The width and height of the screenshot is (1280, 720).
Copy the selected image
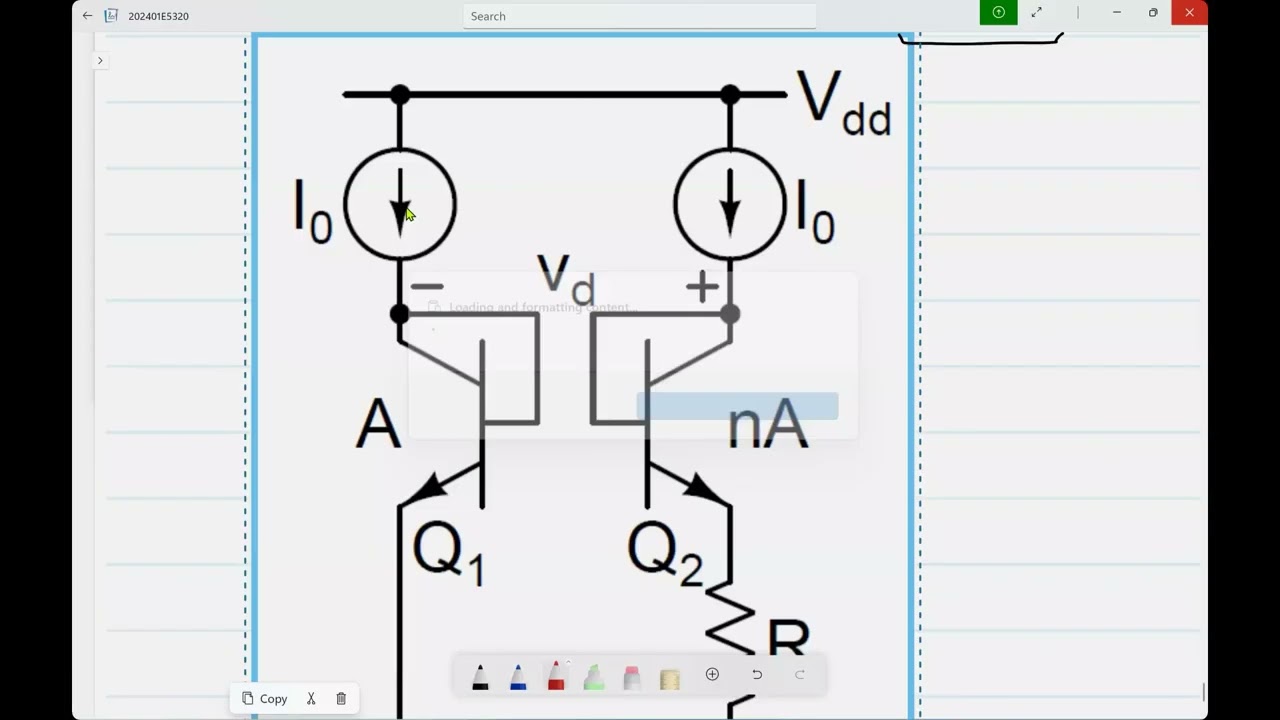(x=265, y=699)
